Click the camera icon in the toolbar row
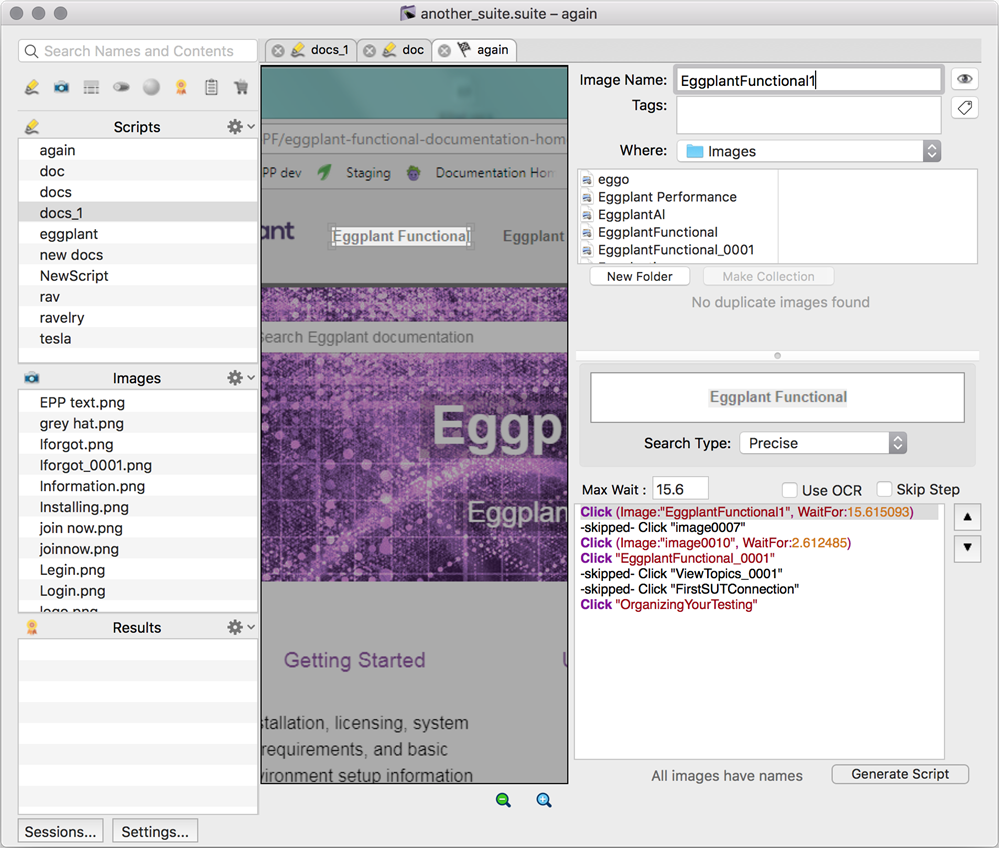Viewport: 999px width, 848px height. click(x=62, y=87)
